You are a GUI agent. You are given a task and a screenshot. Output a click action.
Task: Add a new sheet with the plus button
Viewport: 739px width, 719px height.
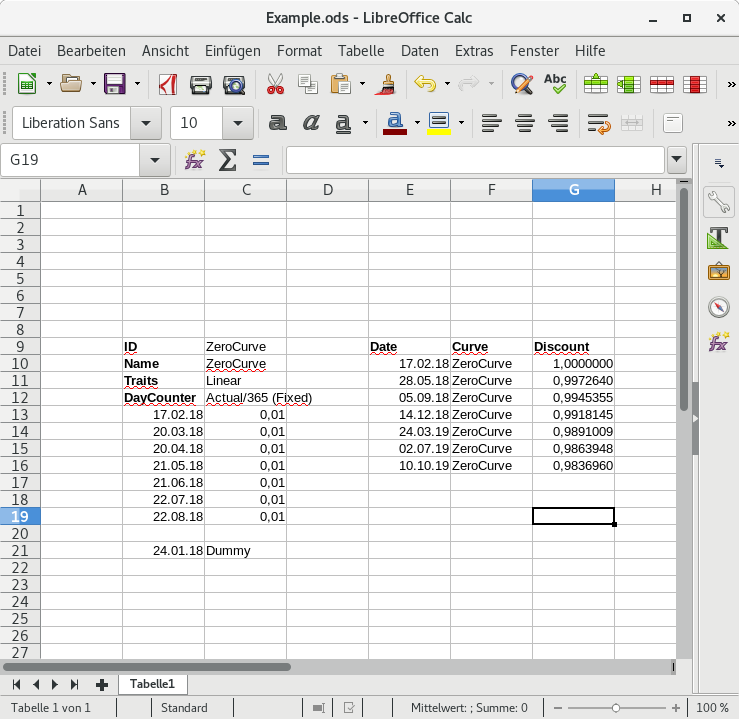[x=102, y=685]
